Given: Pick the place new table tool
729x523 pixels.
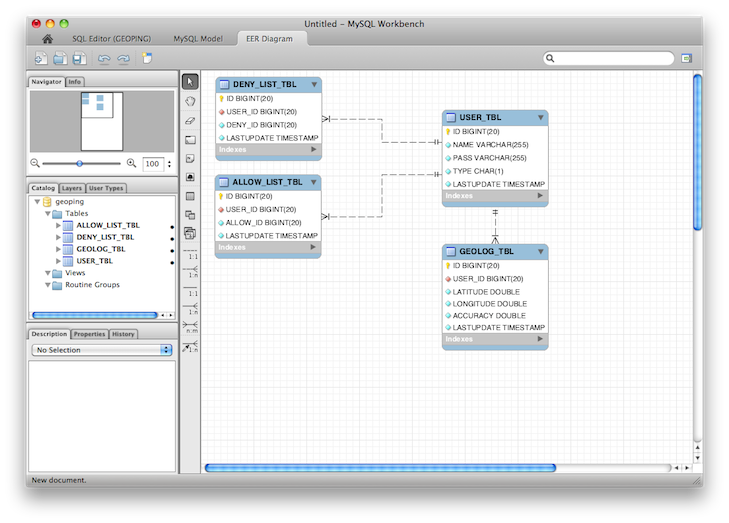Looking at the screenshot, I should click(x=190, y=196).
